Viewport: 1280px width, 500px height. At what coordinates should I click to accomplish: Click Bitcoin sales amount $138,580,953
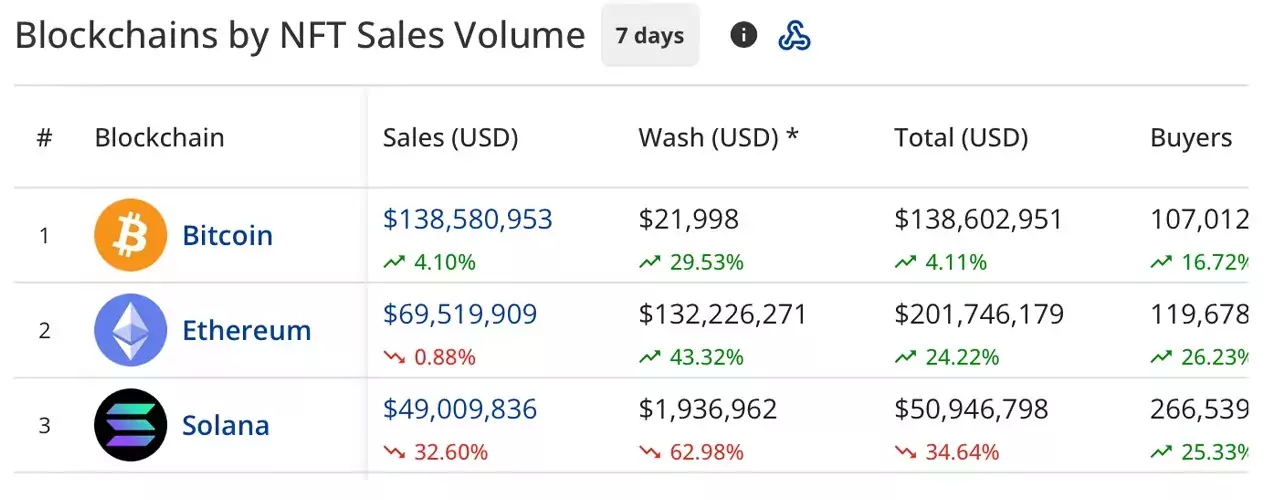tap(468, 219)
